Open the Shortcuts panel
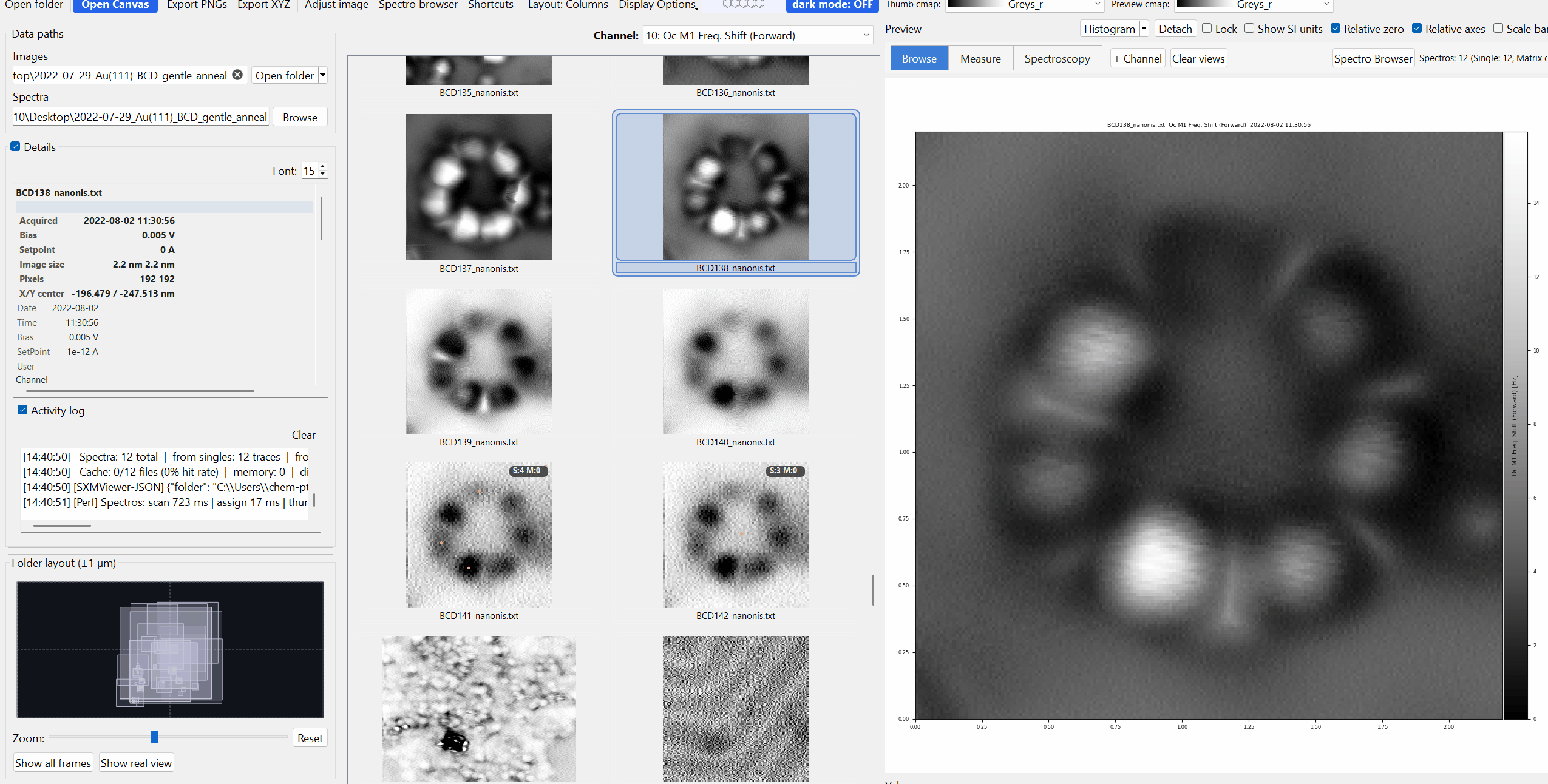The width and height of the screenshot is (1548, 784). 491,5
